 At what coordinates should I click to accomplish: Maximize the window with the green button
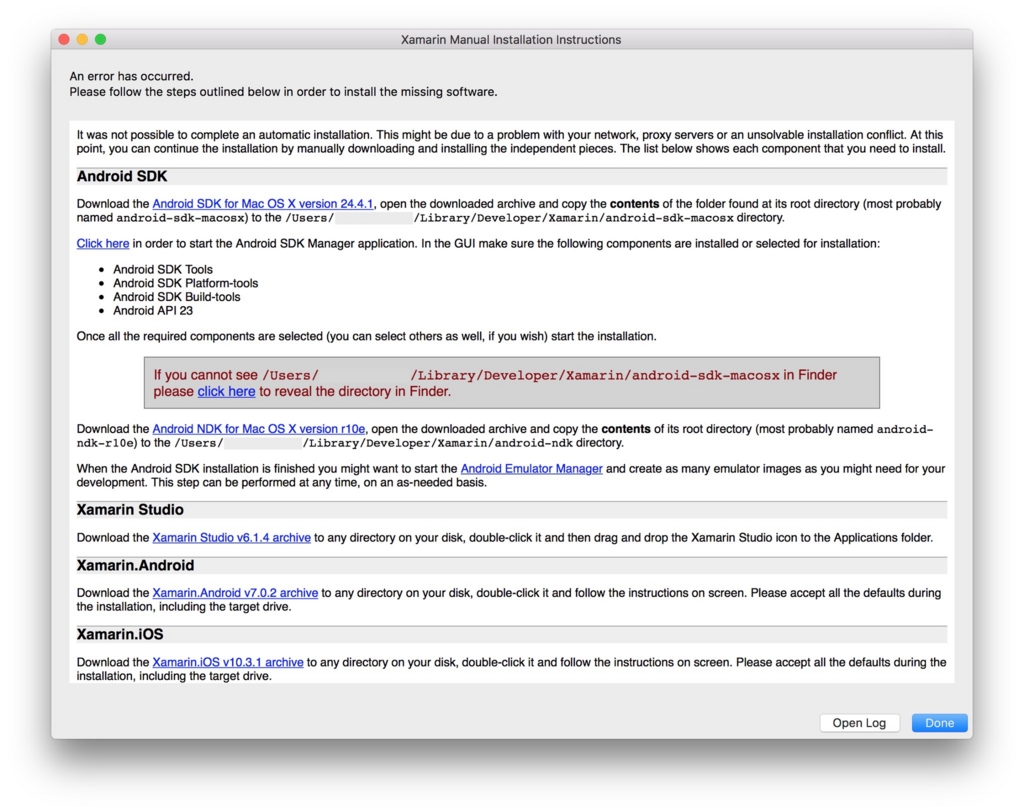[101, 39]
